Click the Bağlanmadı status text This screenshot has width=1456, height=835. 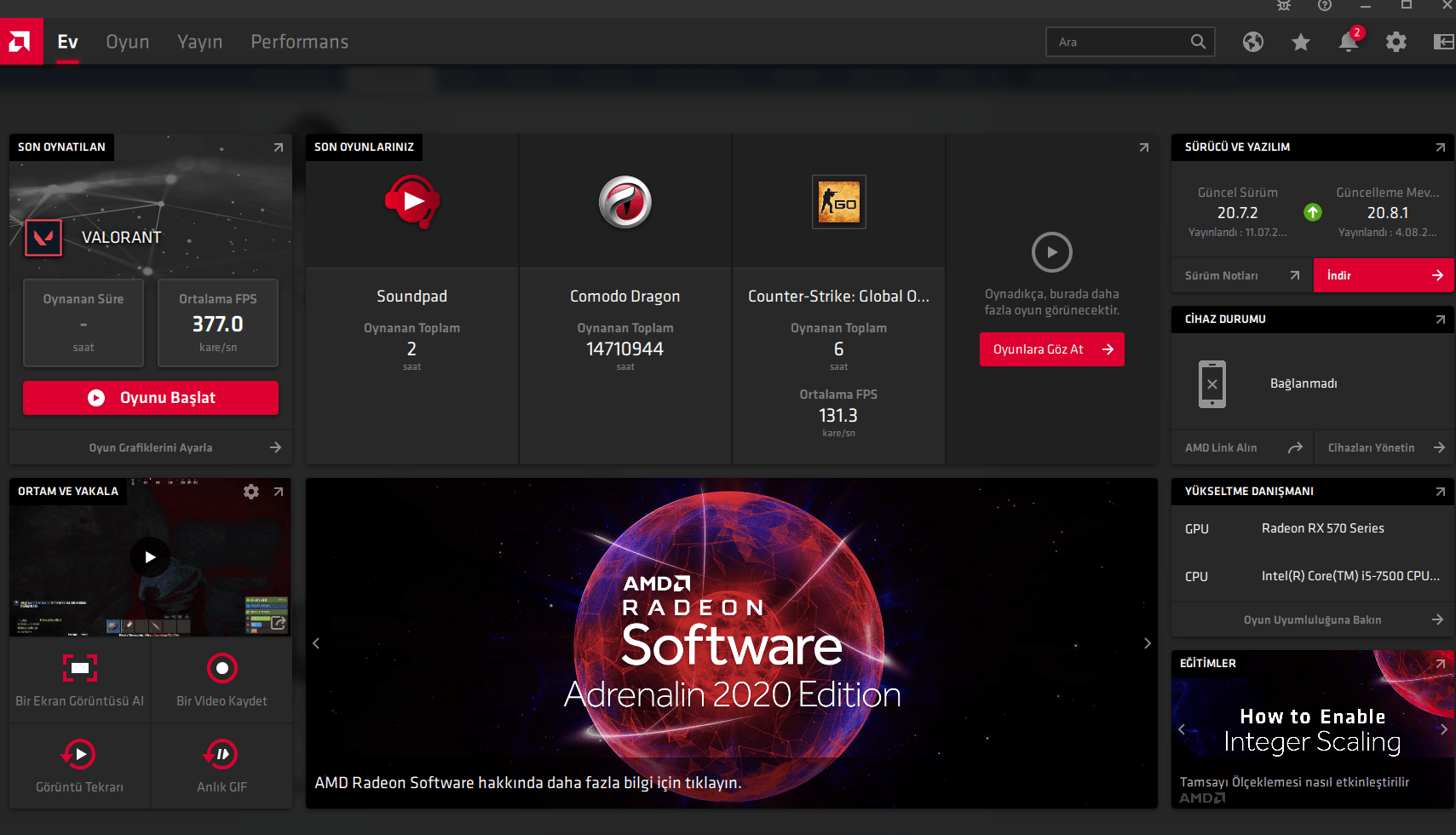(x=1303, y=383)
